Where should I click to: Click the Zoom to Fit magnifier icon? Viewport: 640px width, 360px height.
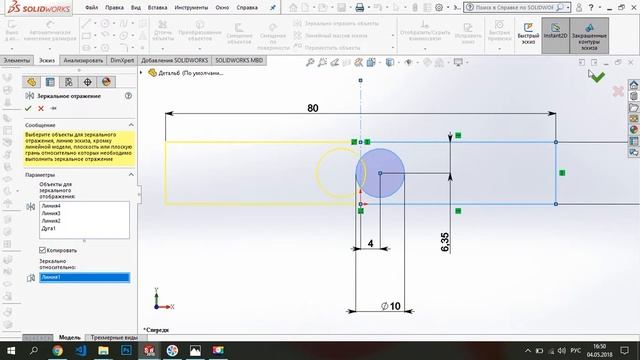click(x=310, y=62)
